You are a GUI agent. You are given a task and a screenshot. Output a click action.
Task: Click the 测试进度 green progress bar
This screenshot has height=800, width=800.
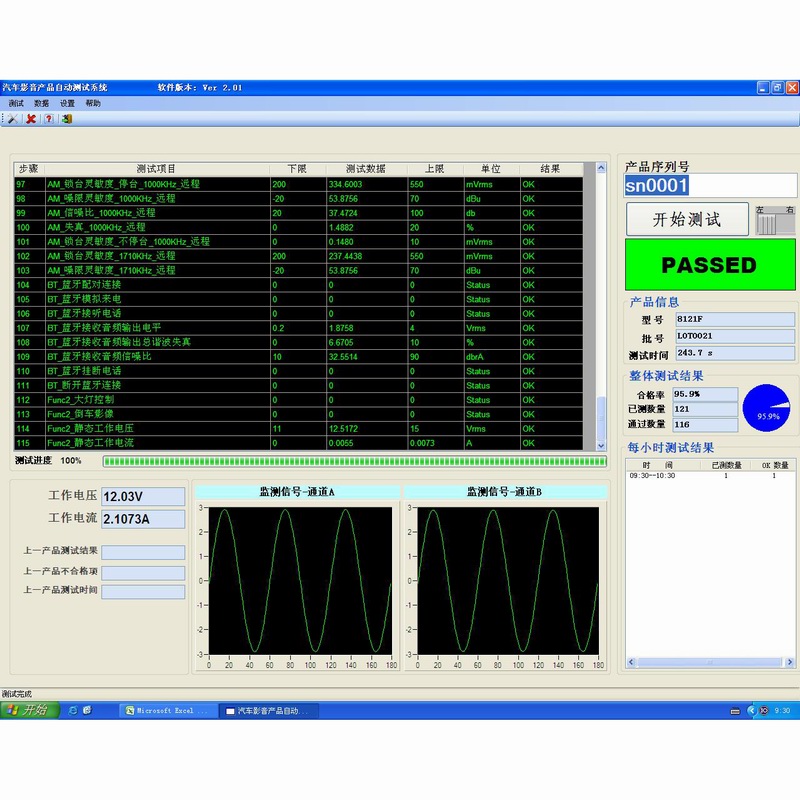pos(355,461)
